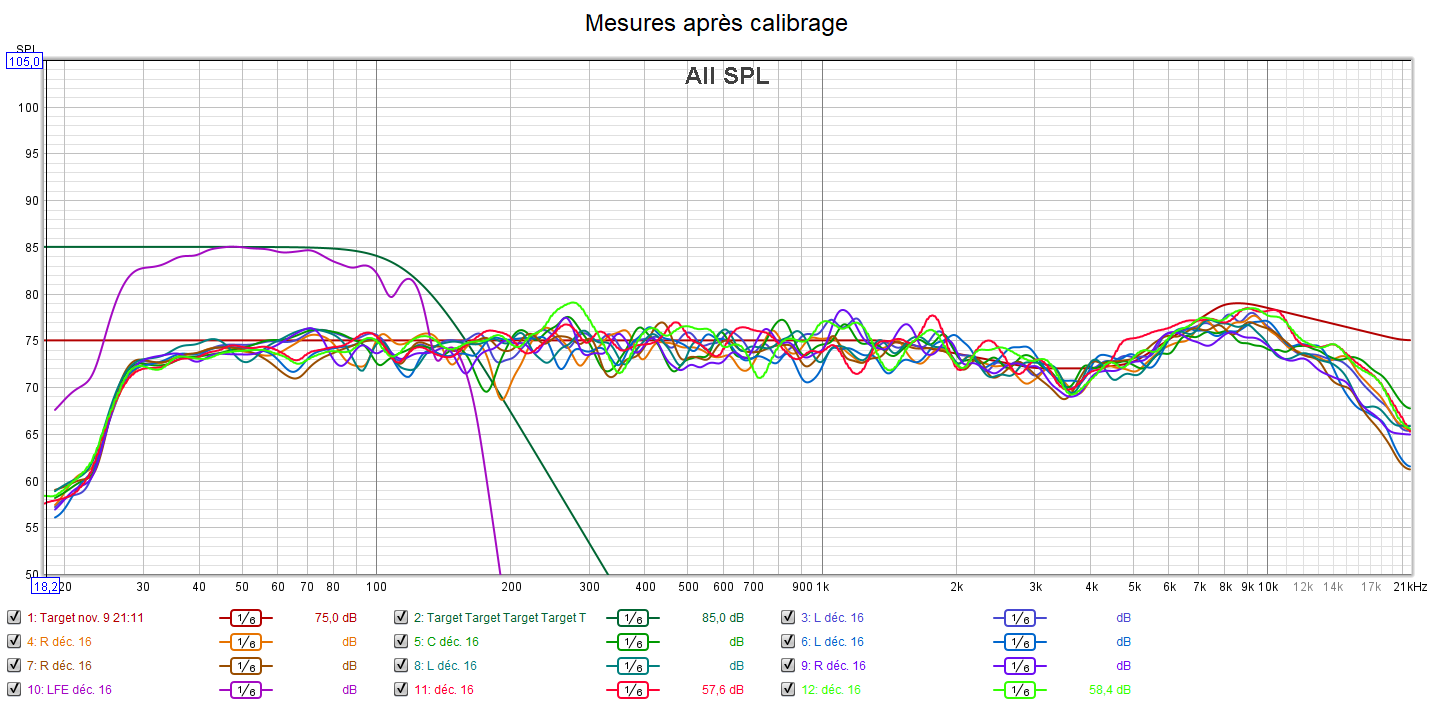The height and width of the screenshot is (704, 1433).
Task: Select the 7: R déc. 16 legend label
Action: coord(59,666)
